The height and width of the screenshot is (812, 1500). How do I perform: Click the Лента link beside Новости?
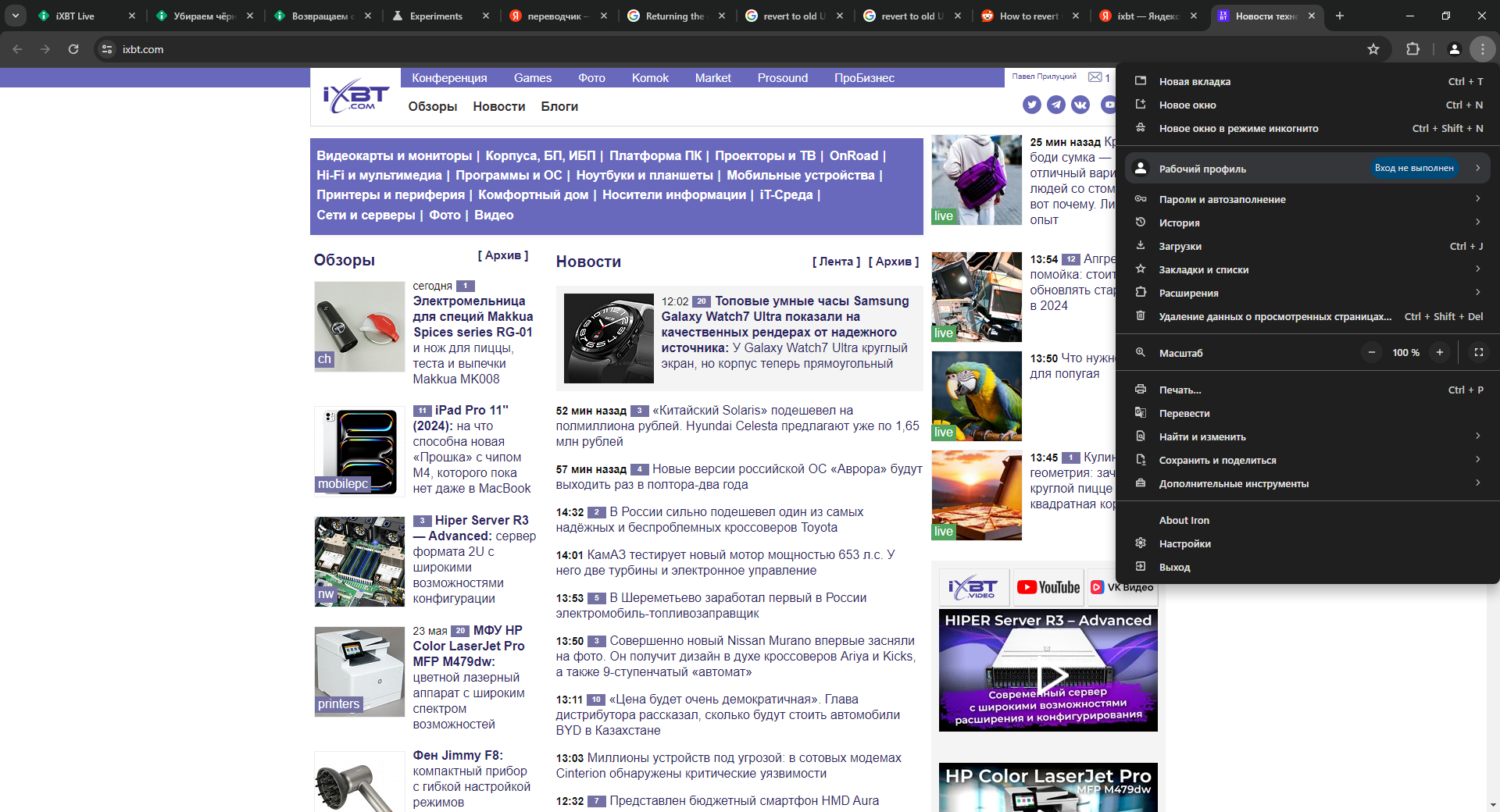pos(836,262)
